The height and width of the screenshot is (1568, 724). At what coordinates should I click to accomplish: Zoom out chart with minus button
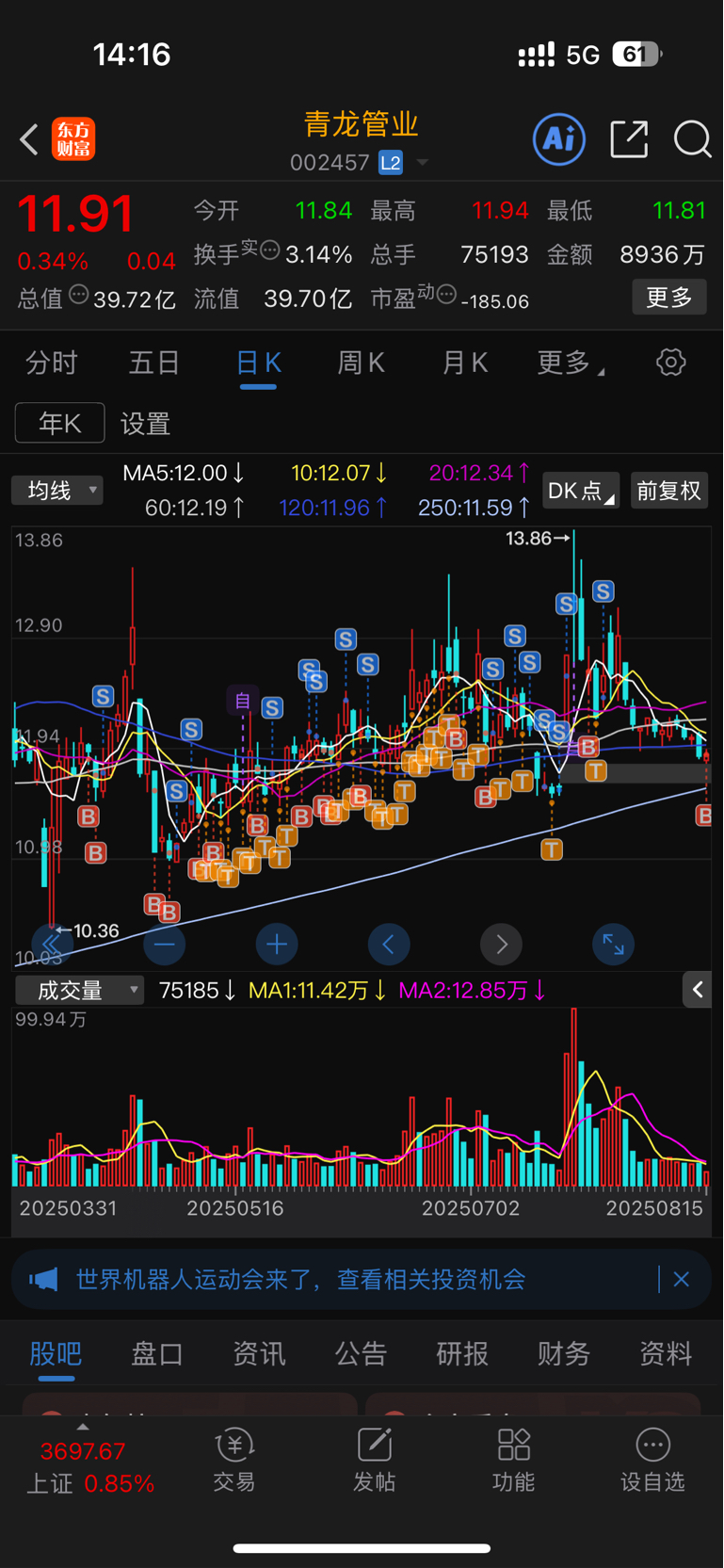pos(165,945)
